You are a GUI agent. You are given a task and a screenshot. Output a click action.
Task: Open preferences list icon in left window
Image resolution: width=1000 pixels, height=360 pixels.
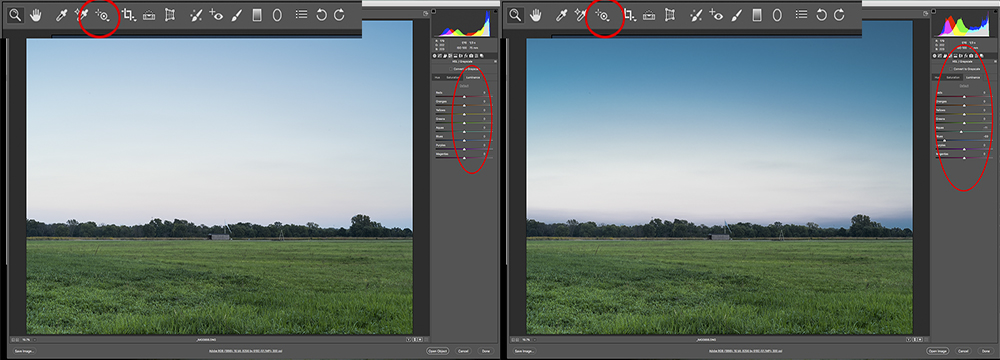[x=302, y=15]
